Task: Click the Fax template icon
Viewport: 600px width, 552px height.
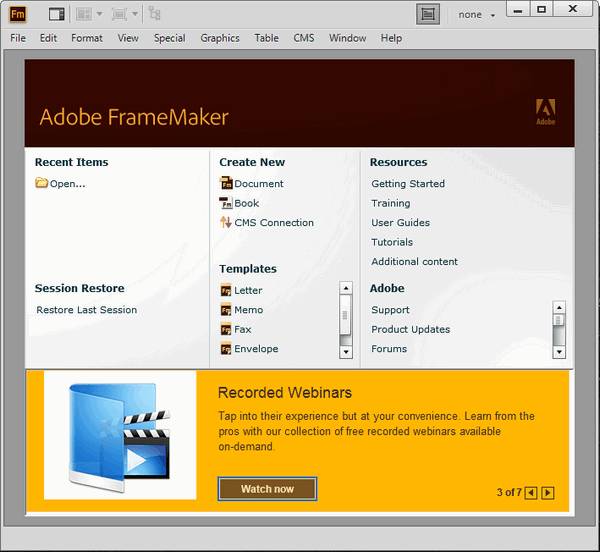Action: [226, 329]
